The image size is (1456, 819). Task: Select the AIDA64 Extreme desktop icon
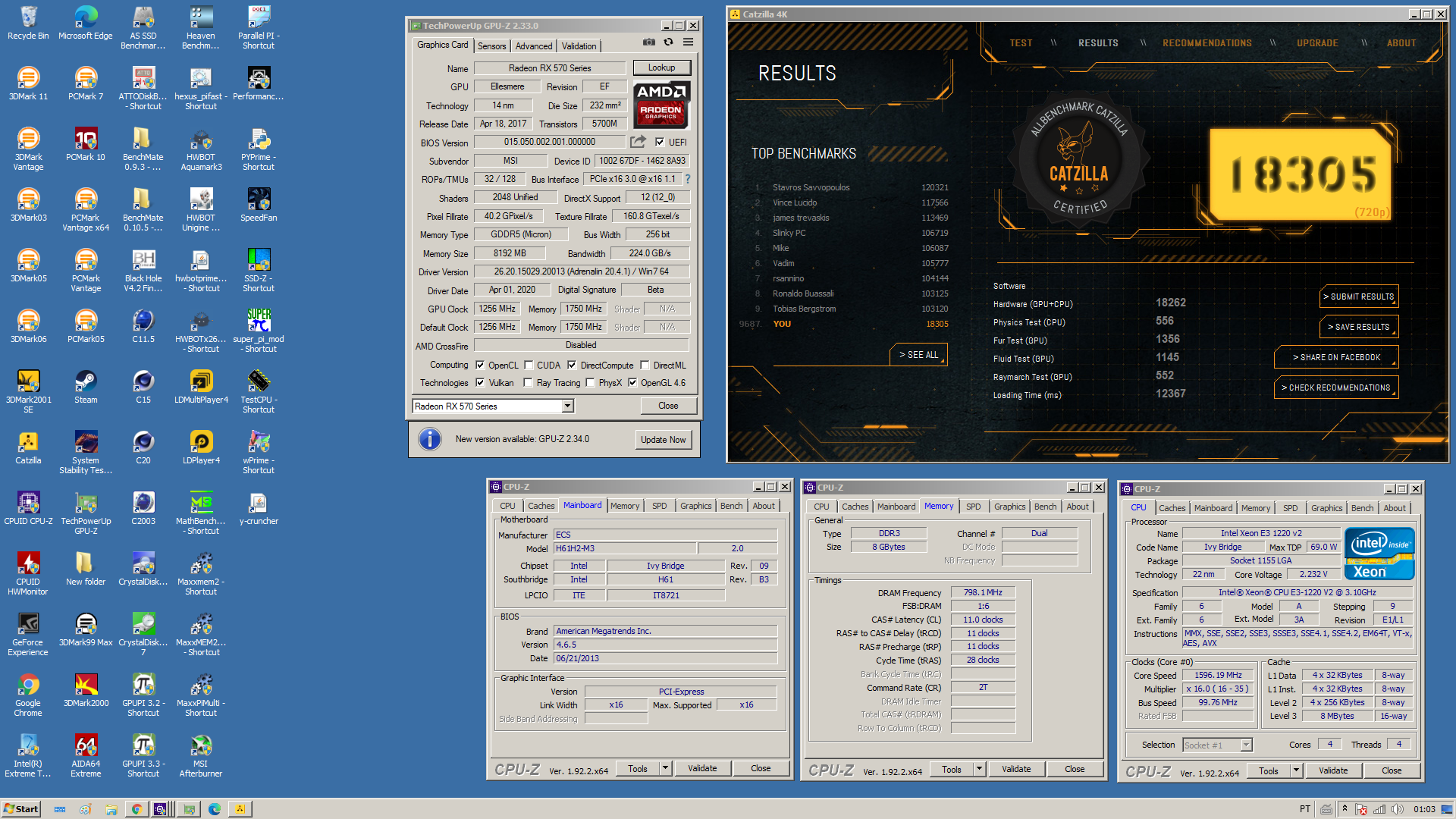tap(86, 756)
